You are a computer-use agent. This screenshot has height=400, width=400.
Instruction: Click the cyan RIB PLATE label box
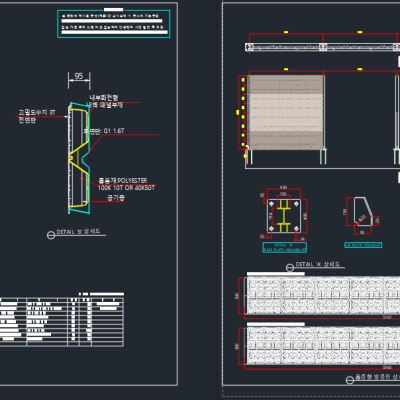pos(363,245)
